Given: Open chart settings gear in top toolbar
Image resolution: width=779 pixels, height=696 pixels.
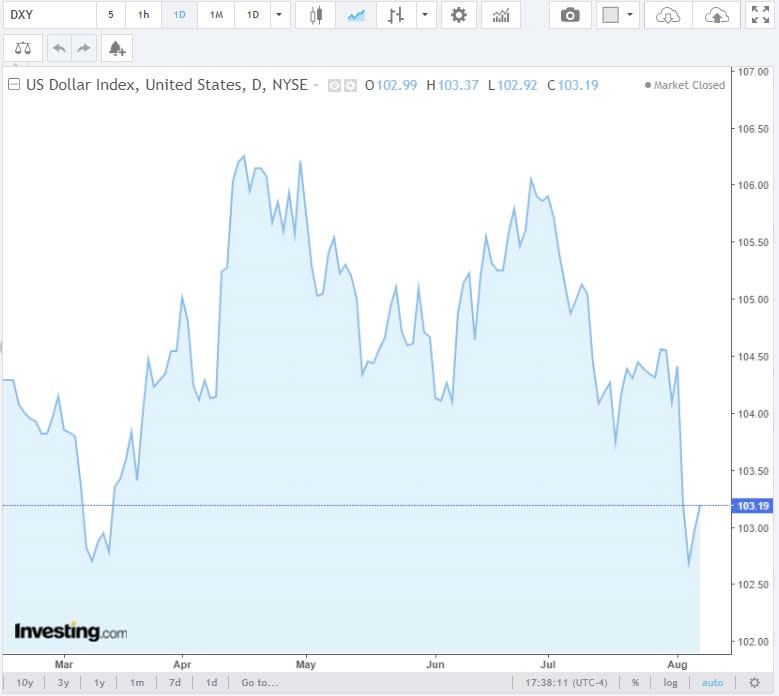Looking at the screenshot, I should (458, 15).
